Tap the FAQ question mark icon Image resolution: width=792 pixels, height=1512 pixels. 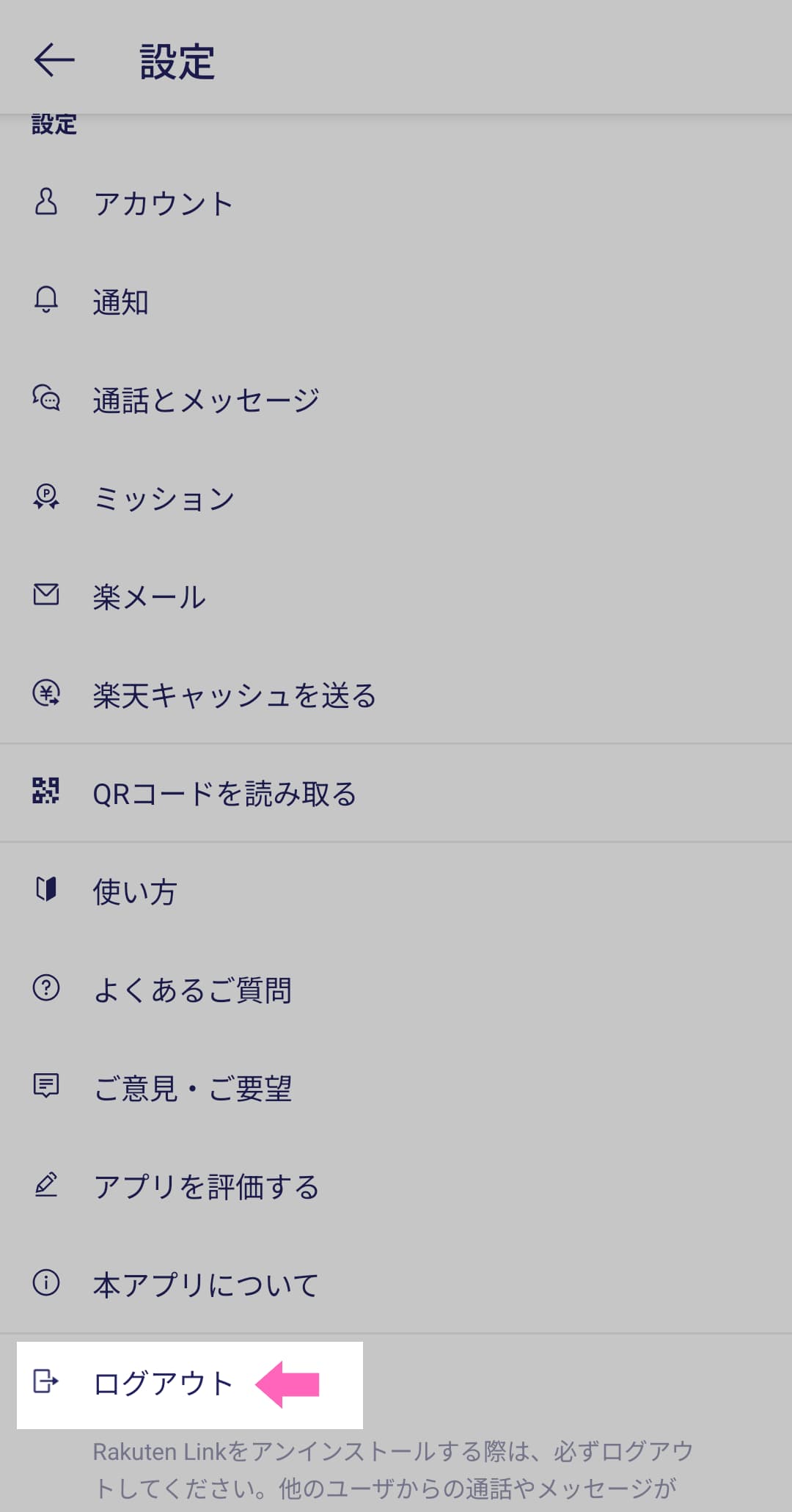click(x=46, y=988)
